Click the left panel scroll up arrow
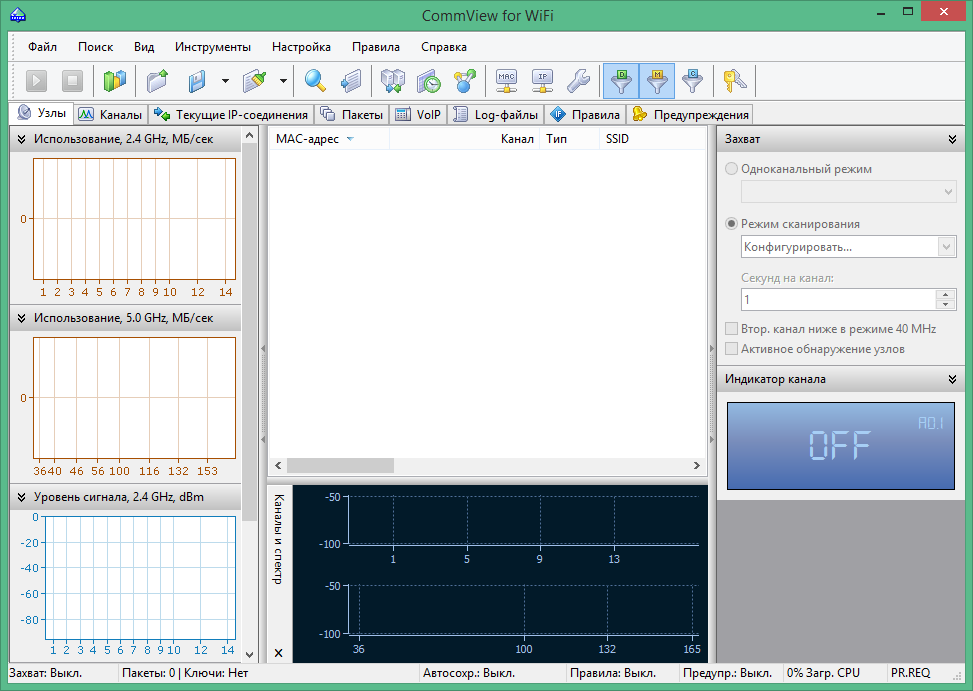Image resolution: width=973 pixels, height=691 pixels. 249,135
